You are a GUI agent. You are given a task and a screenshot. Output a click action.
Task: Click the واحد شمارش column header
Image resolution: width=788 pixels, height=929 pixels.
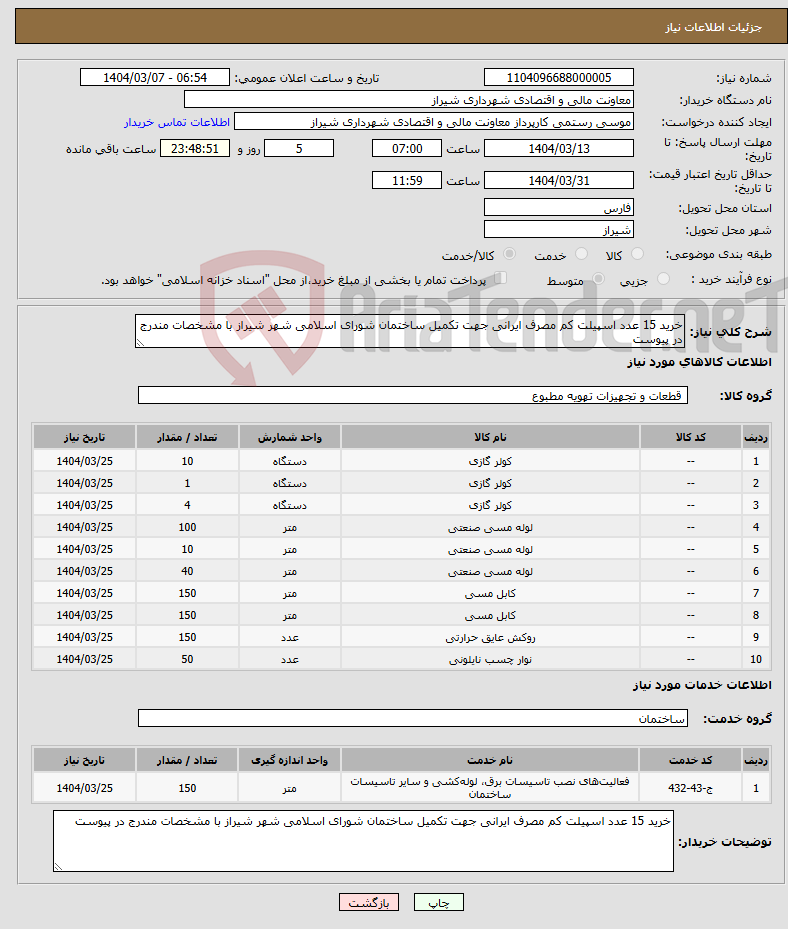[x=289, y=437]
